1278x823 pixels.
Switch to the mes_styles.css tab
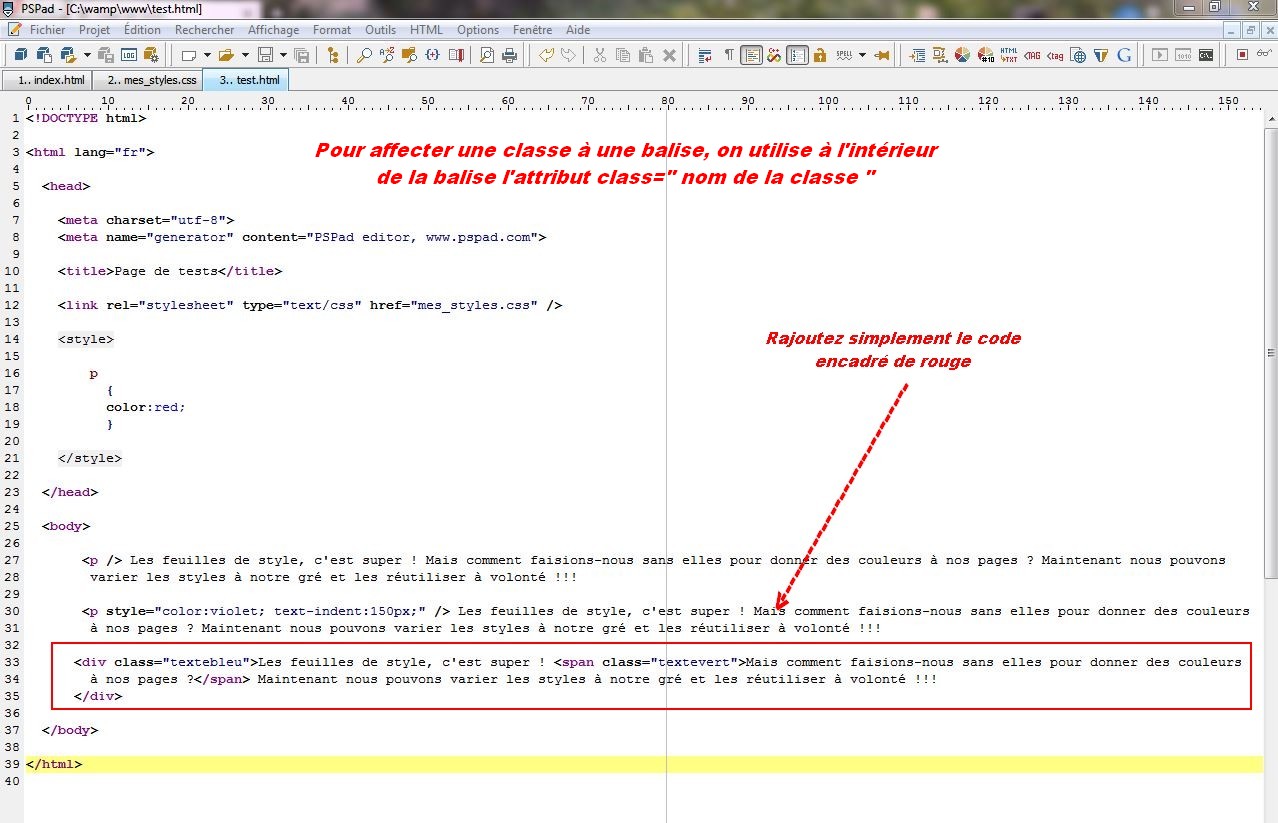(150, 78)
